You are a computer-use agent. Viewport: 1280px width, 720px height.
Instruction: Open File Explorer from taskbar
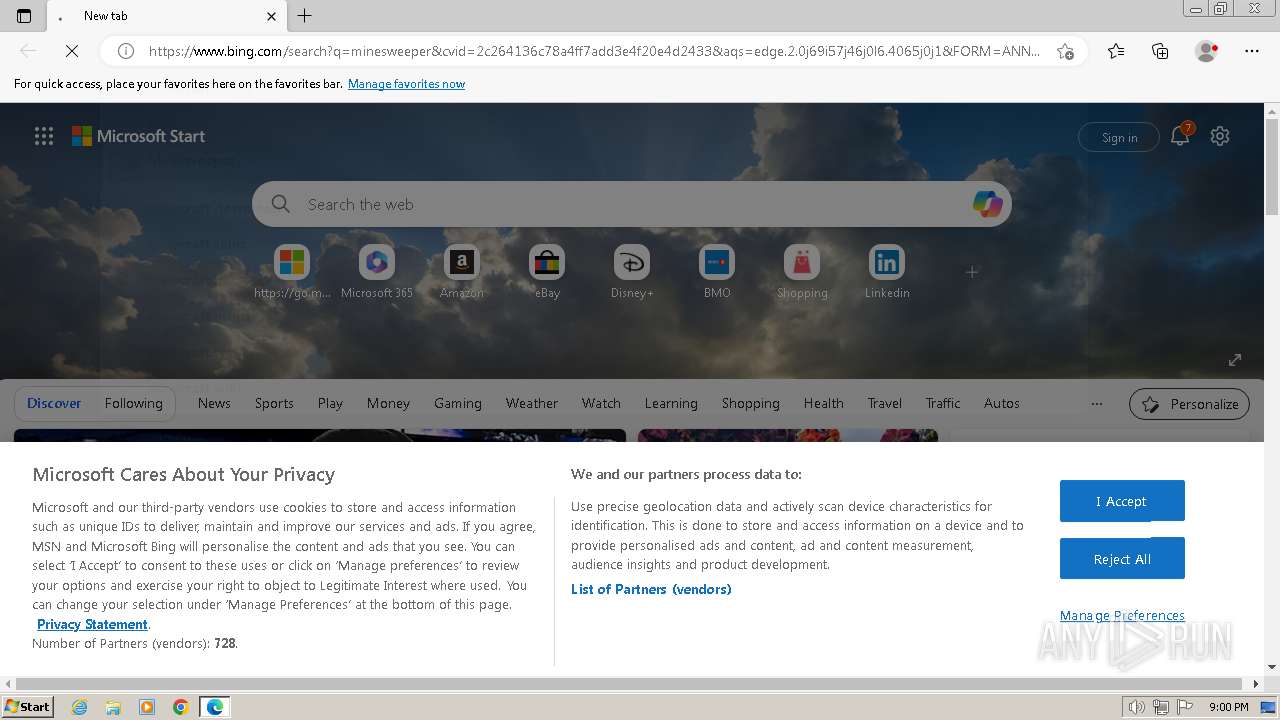coord(113,707)
